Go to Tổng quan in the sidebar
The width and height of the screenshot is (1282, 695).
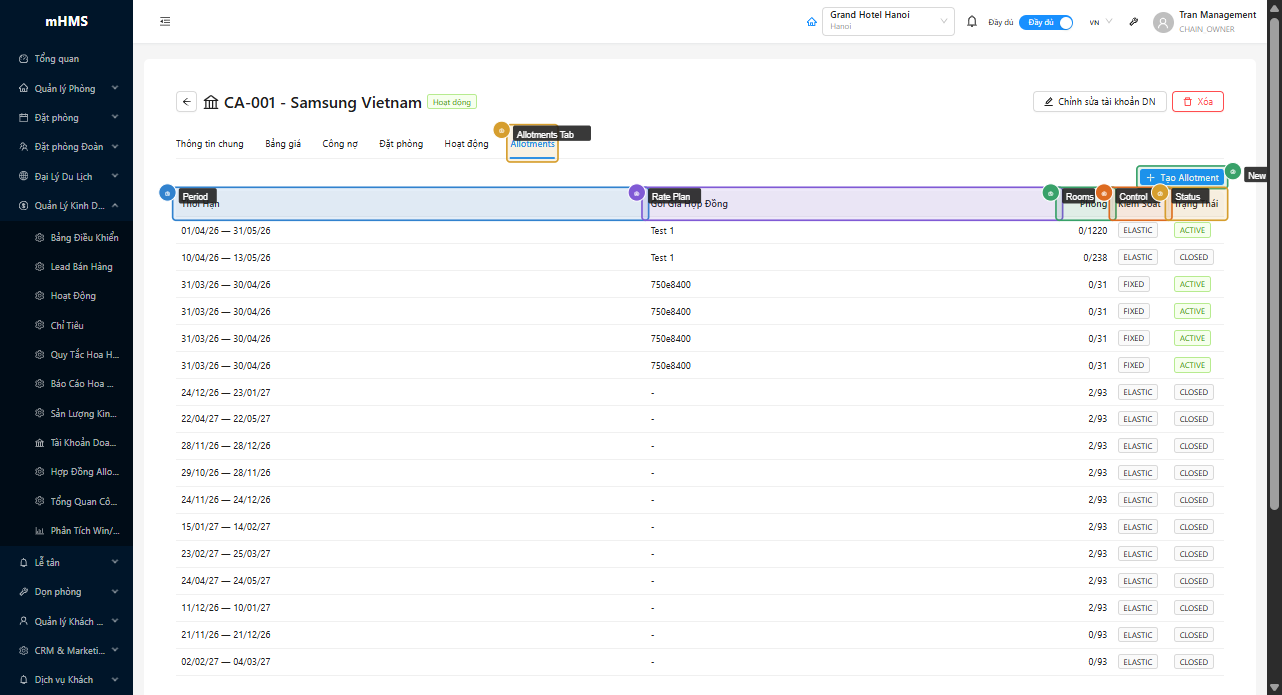(57, 59)
